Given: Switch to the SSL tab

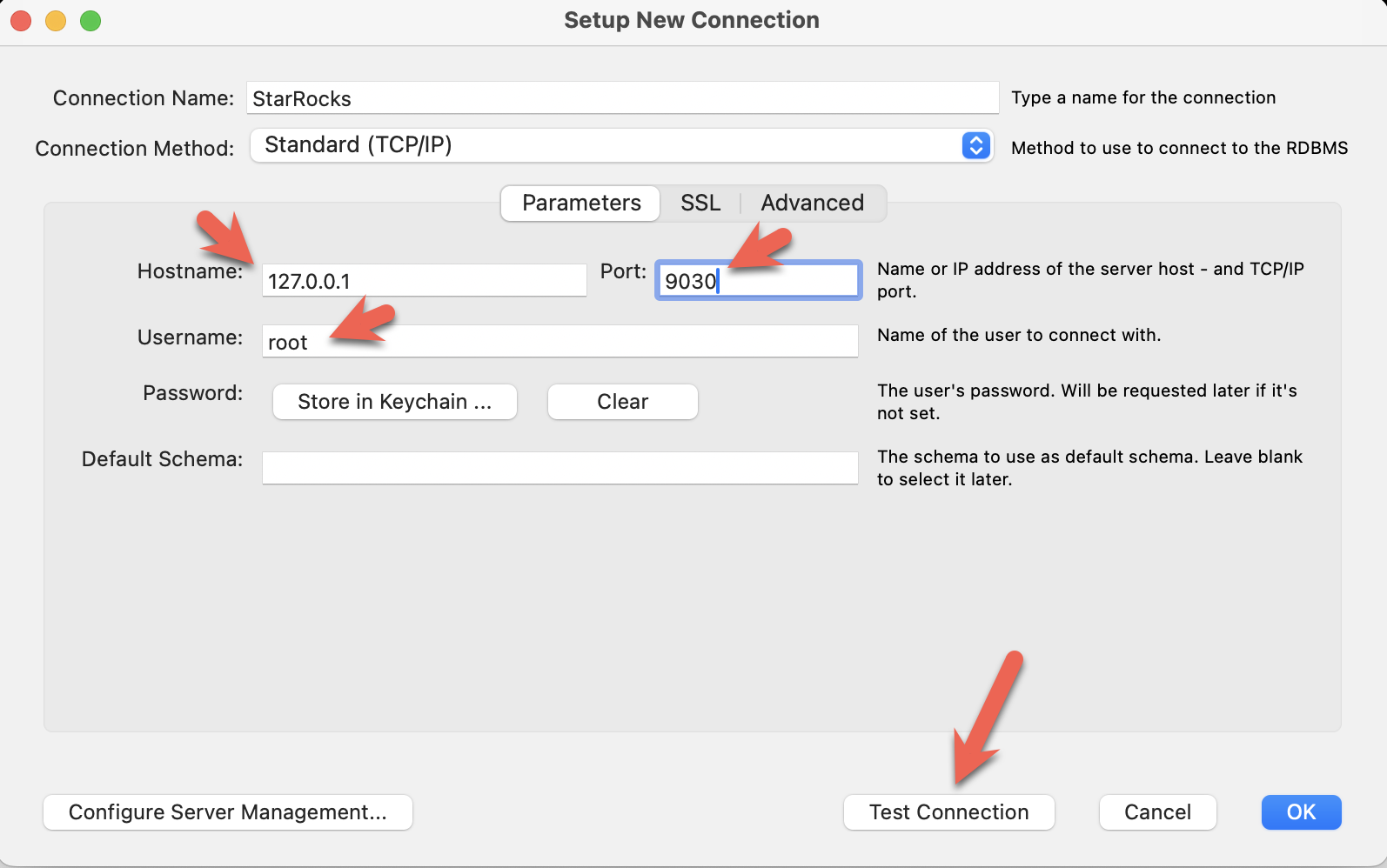Looking at the screenshot, I should [700, 204].
